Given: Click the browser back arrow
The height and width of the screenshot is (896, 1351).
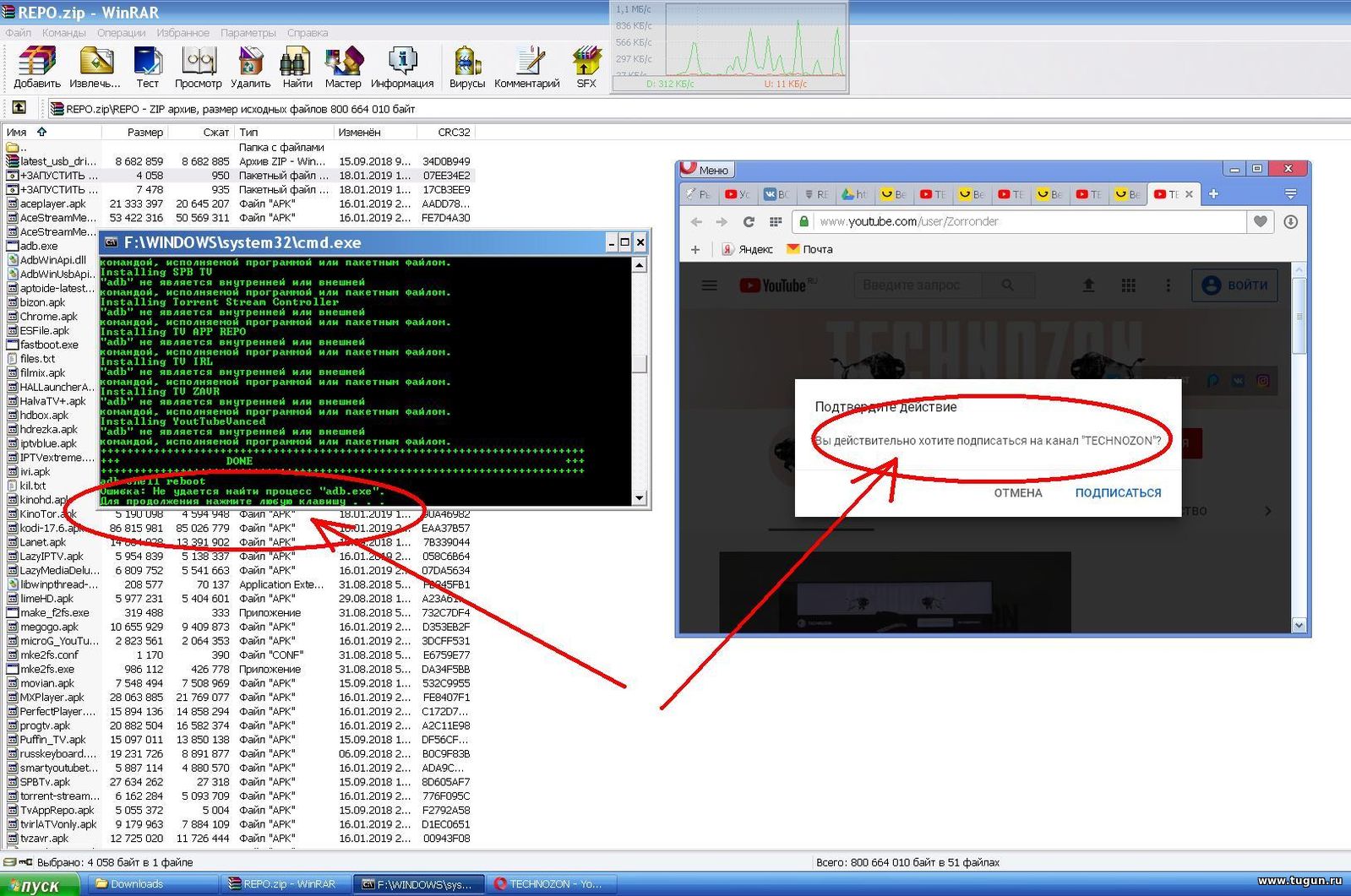Looking at the screenshot, I should point(696,221).
